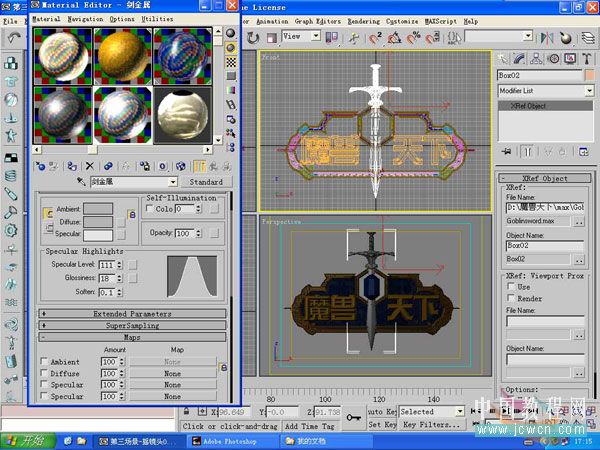Click the Get Material icon
Viewport: 600px width, 450px height.
[39, 166]
